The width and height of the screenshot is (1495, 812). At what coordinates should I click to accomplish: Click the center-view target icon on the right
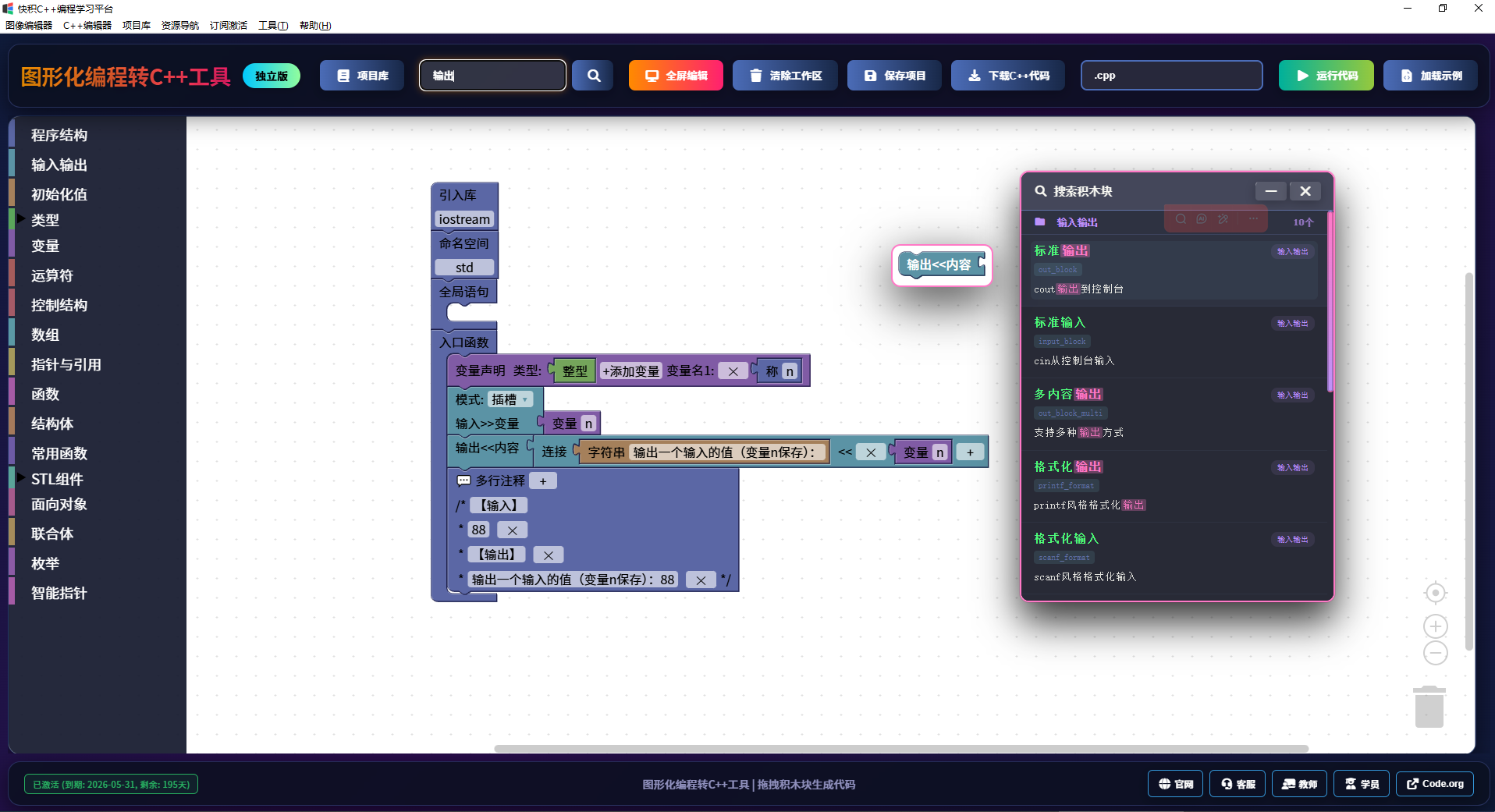pyautogui.click(x=1435, y=593)
